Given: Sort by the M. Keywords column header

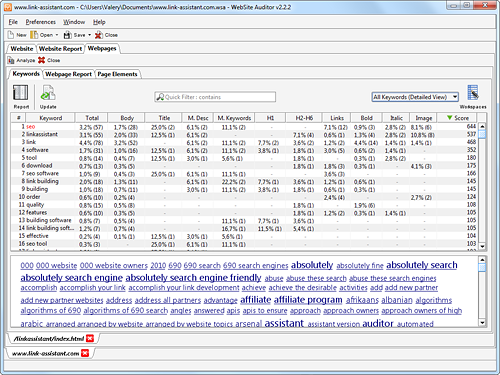Looking at the screenshot, I should click(x=234, y=118).
